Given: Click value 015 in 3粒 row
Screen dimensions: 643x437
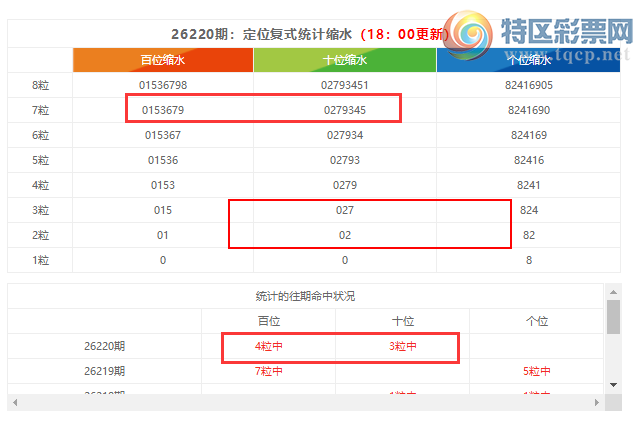Looking at the screenshot, I should [163, 210].
